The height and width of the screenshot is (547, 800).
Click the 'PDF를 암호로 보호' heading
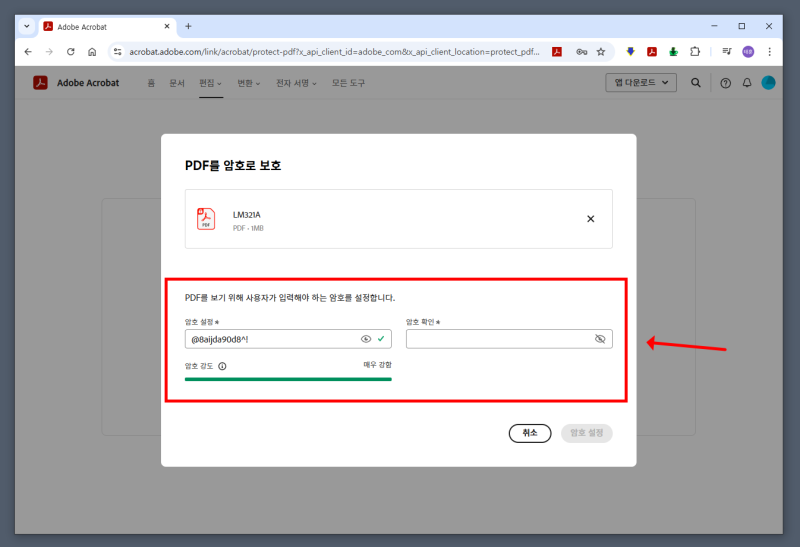(x=233, y=165)
